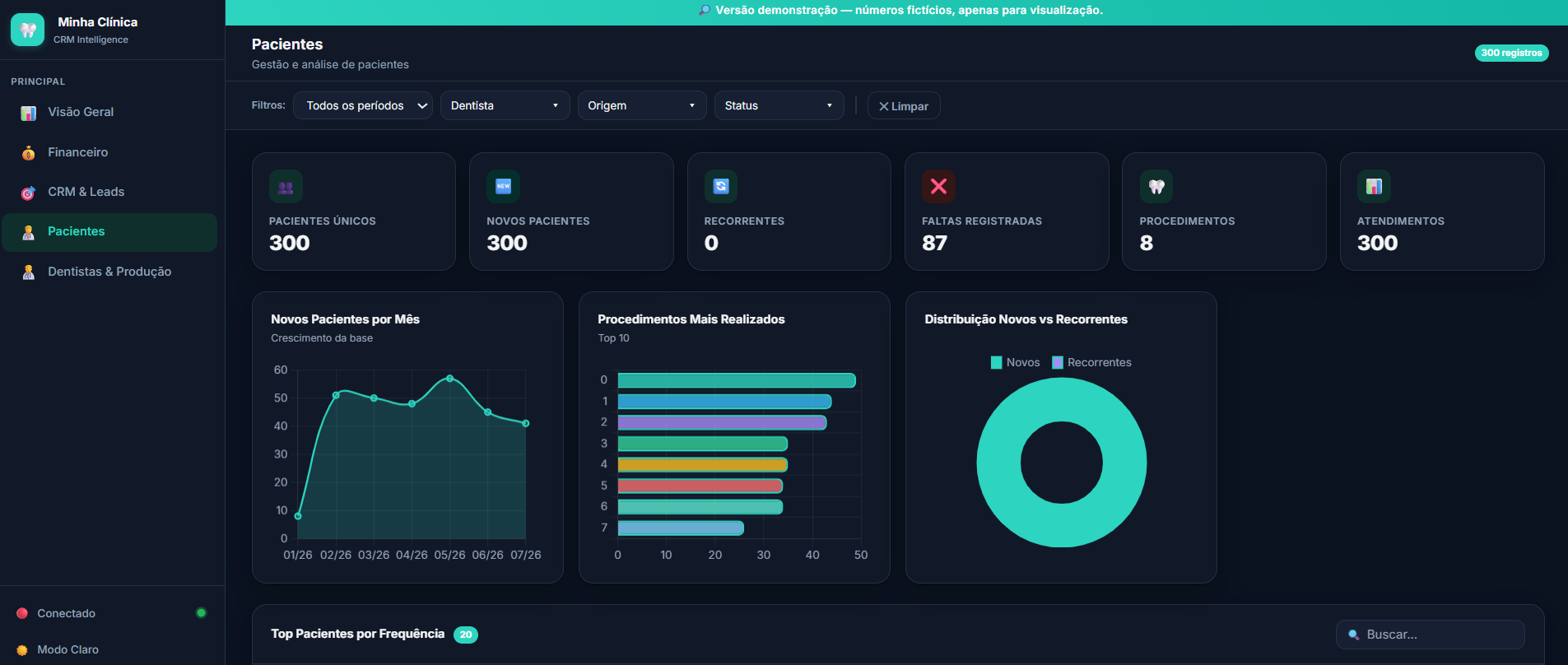Open the Status filter dropdown
The width and height of the screenshot is (1568, 665).
(x=779, y=105)
